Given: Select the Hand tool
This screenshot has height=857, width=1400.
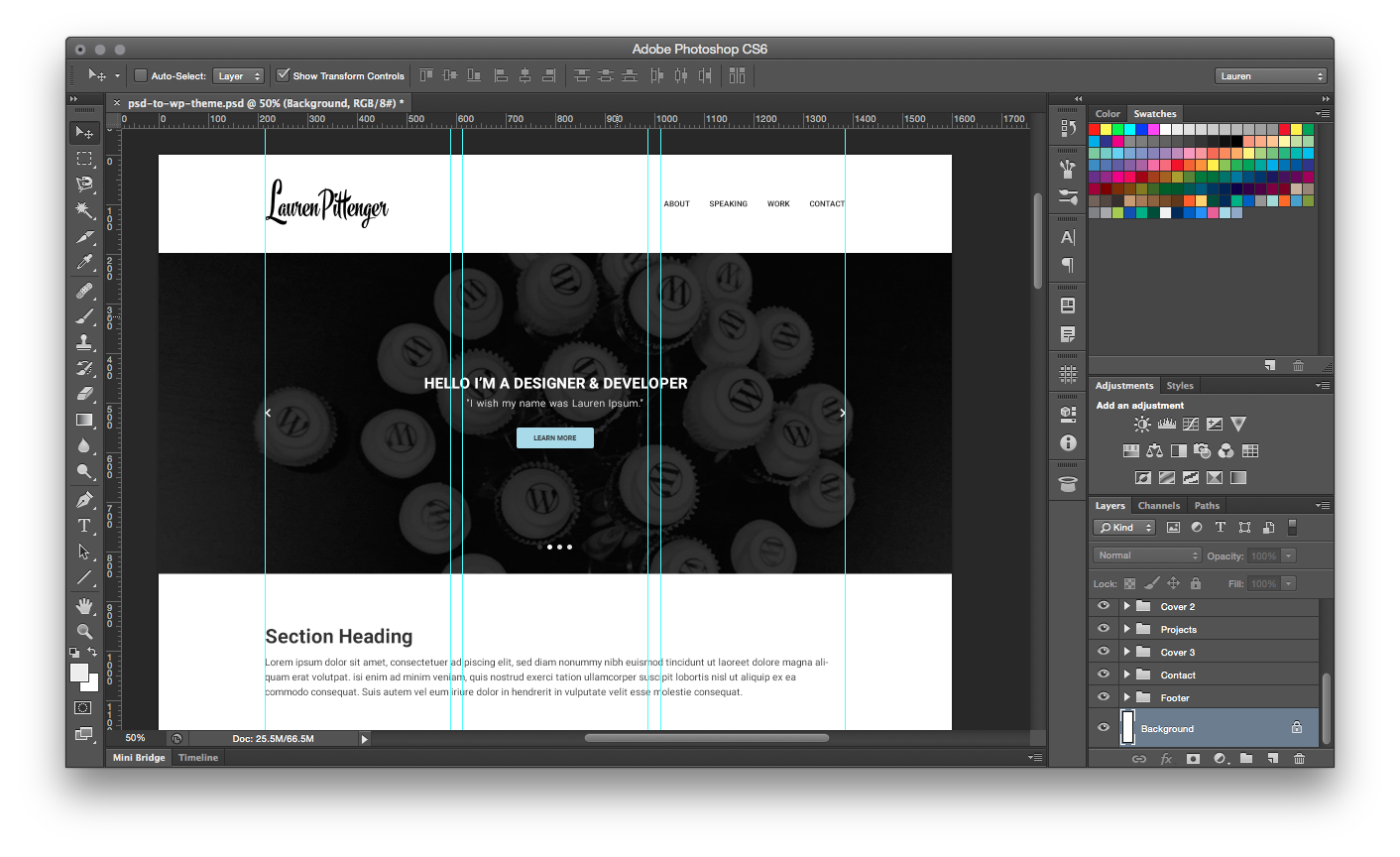Looking at the screenshot, I should coord(84,605).
